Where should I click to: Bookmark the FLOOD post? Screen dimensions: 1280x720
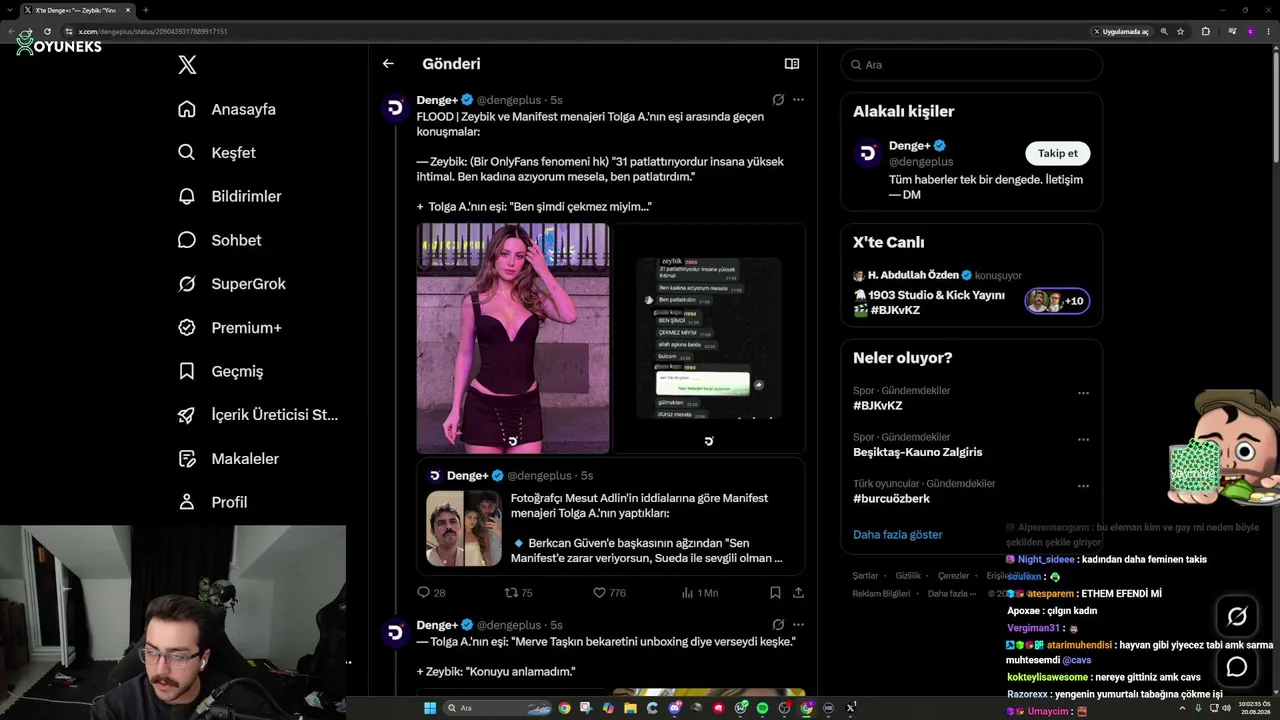click(x=775, y=593)
